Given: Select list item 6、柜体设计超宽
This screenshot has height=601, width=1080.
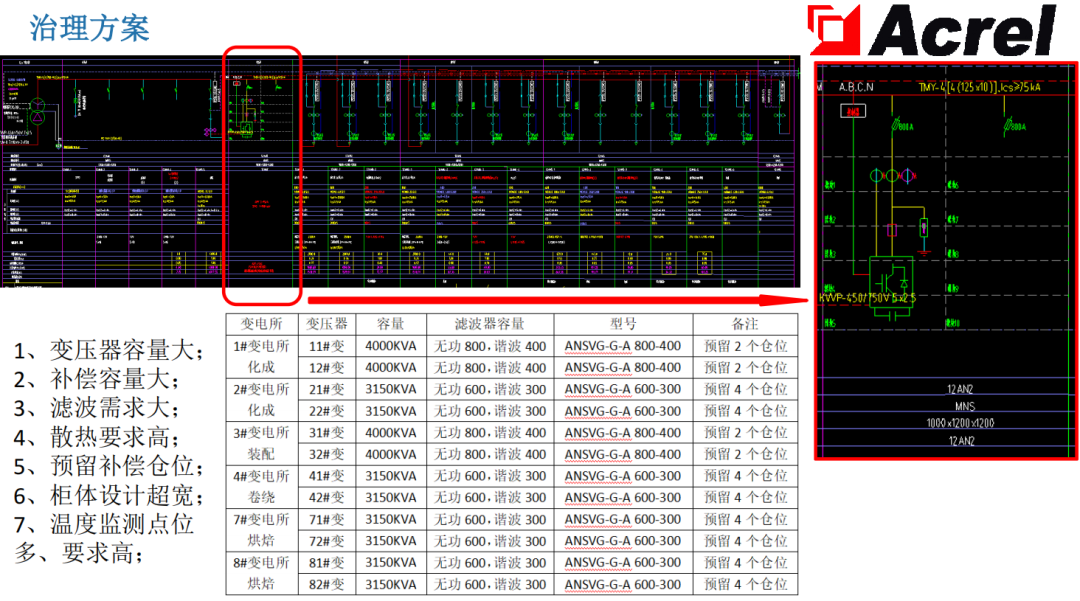Looking at the screenshot, I should [x=109, y=495].
